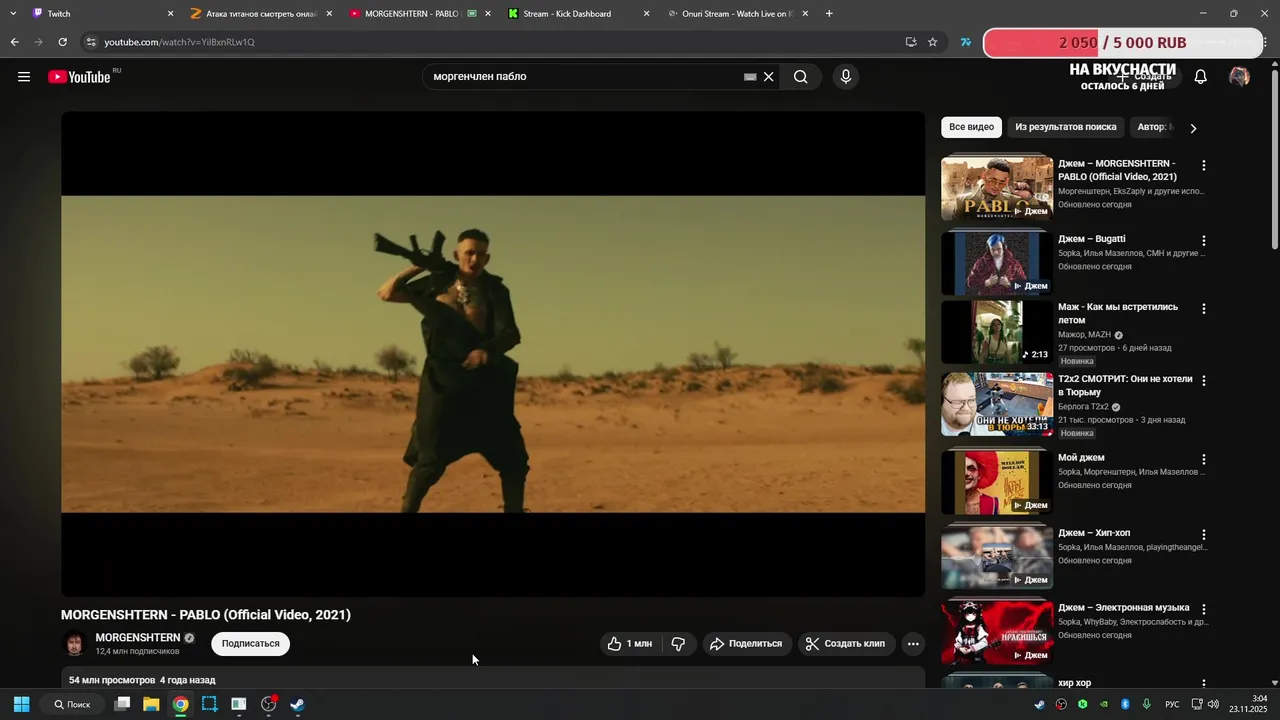Open options for Джем – Хип-хоп
The width and height of the screenshot is (1280, 720).
(x=1204, y=535)
